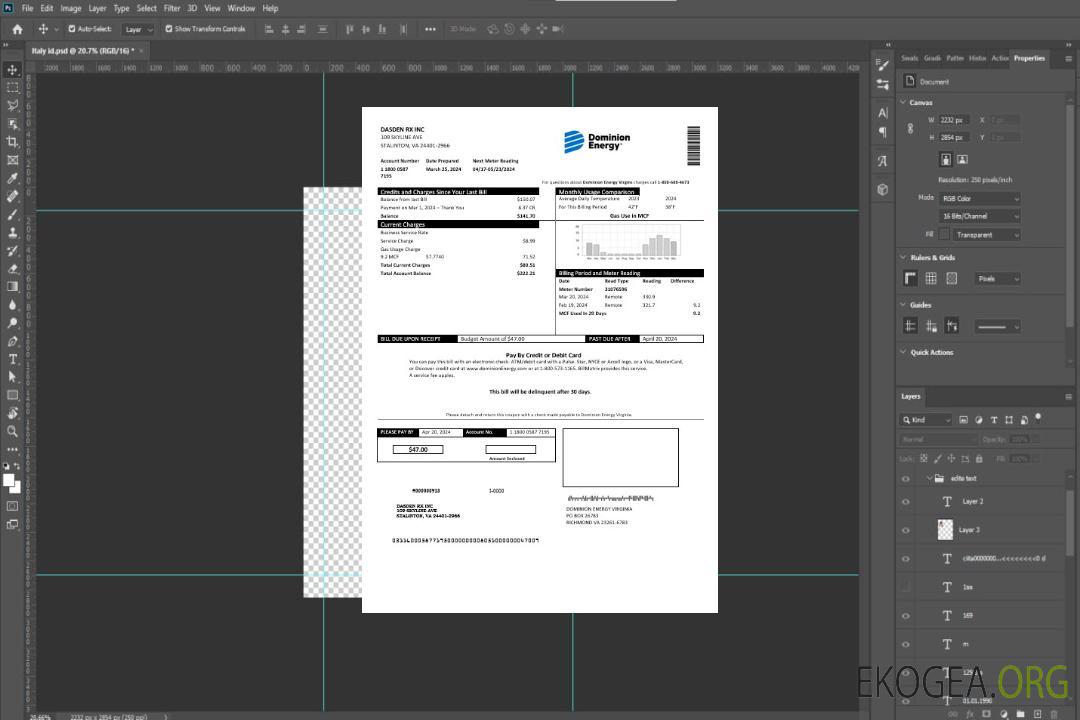Screen dimensions: 1080x720
Task: Open the 16 Bits/Channel depth dropdown
Action: [980, 216]
